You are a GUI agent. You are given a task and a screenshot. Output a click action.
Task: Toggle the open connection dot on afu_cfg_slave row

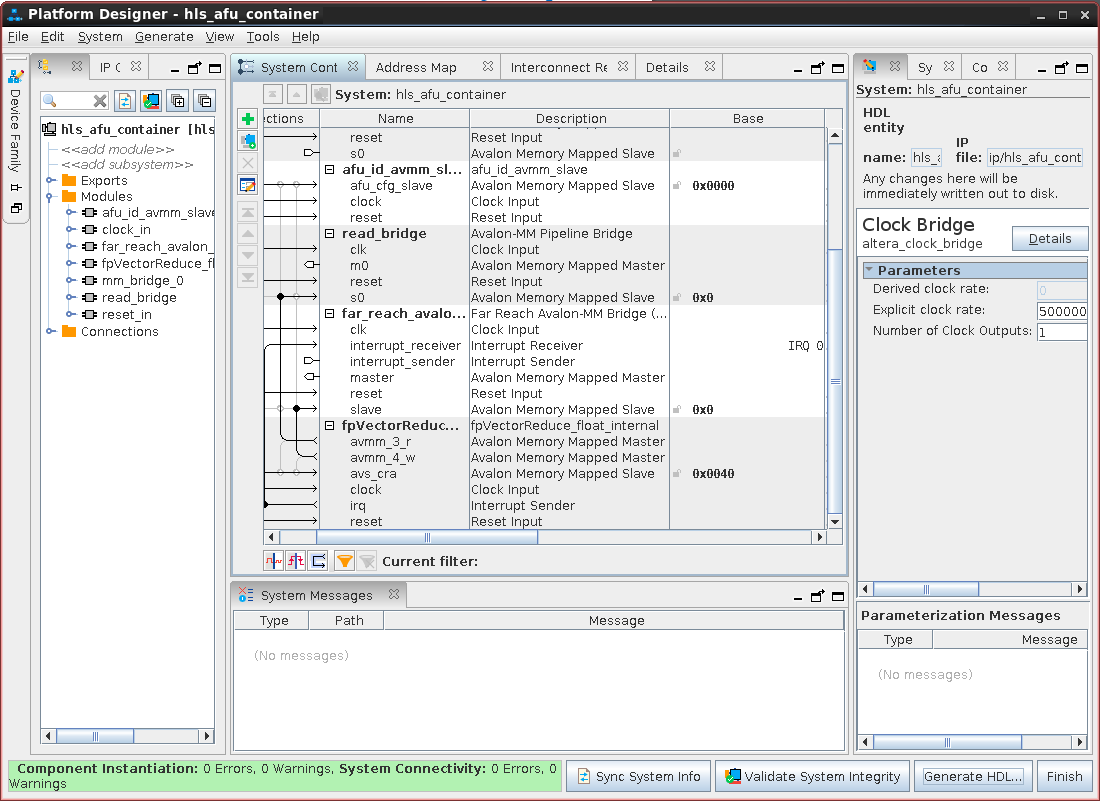click(x=281, y=185)
